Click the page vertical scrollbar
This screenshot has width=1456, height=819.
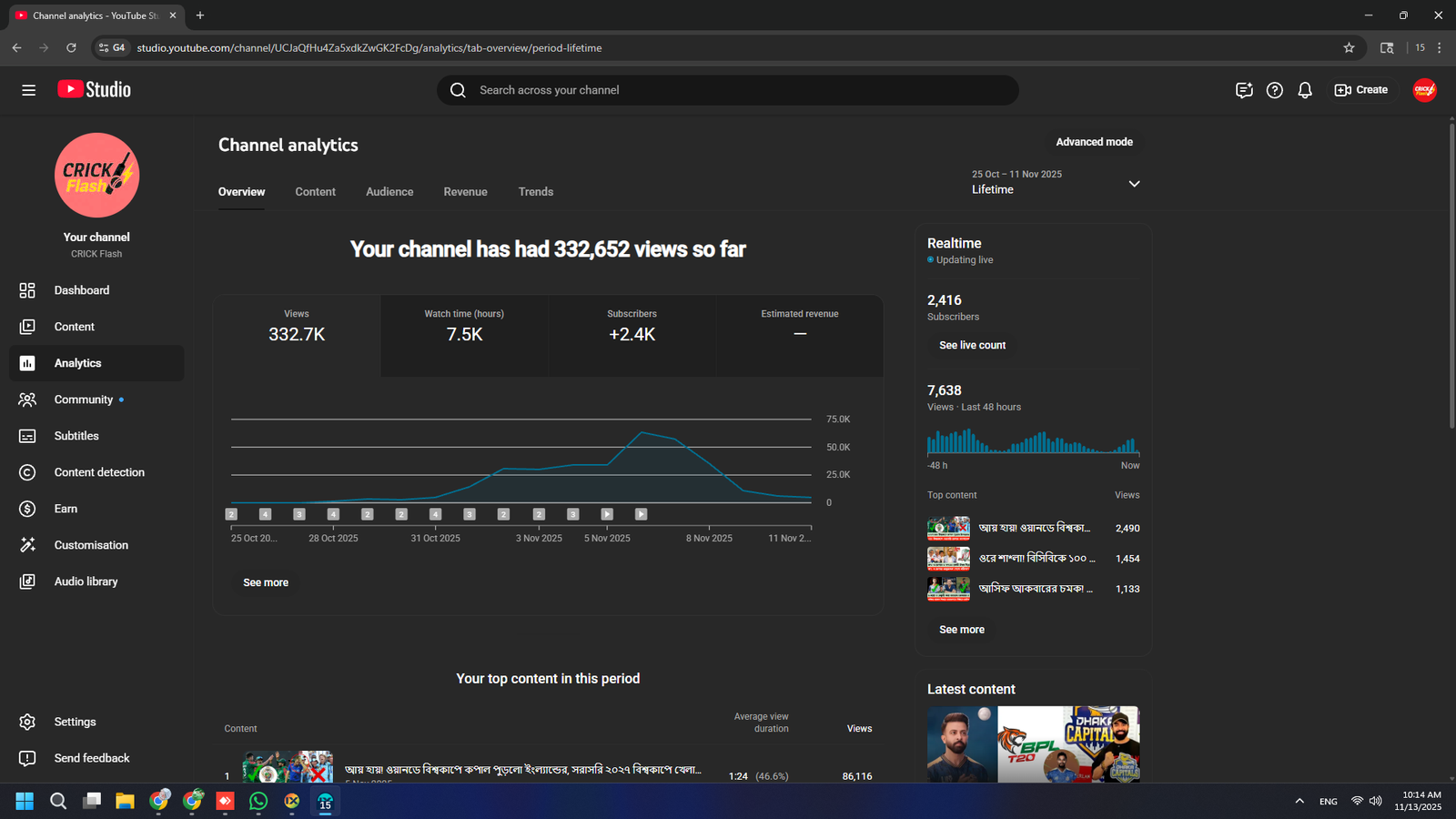pyautogui.click(x=1451, y=276)
